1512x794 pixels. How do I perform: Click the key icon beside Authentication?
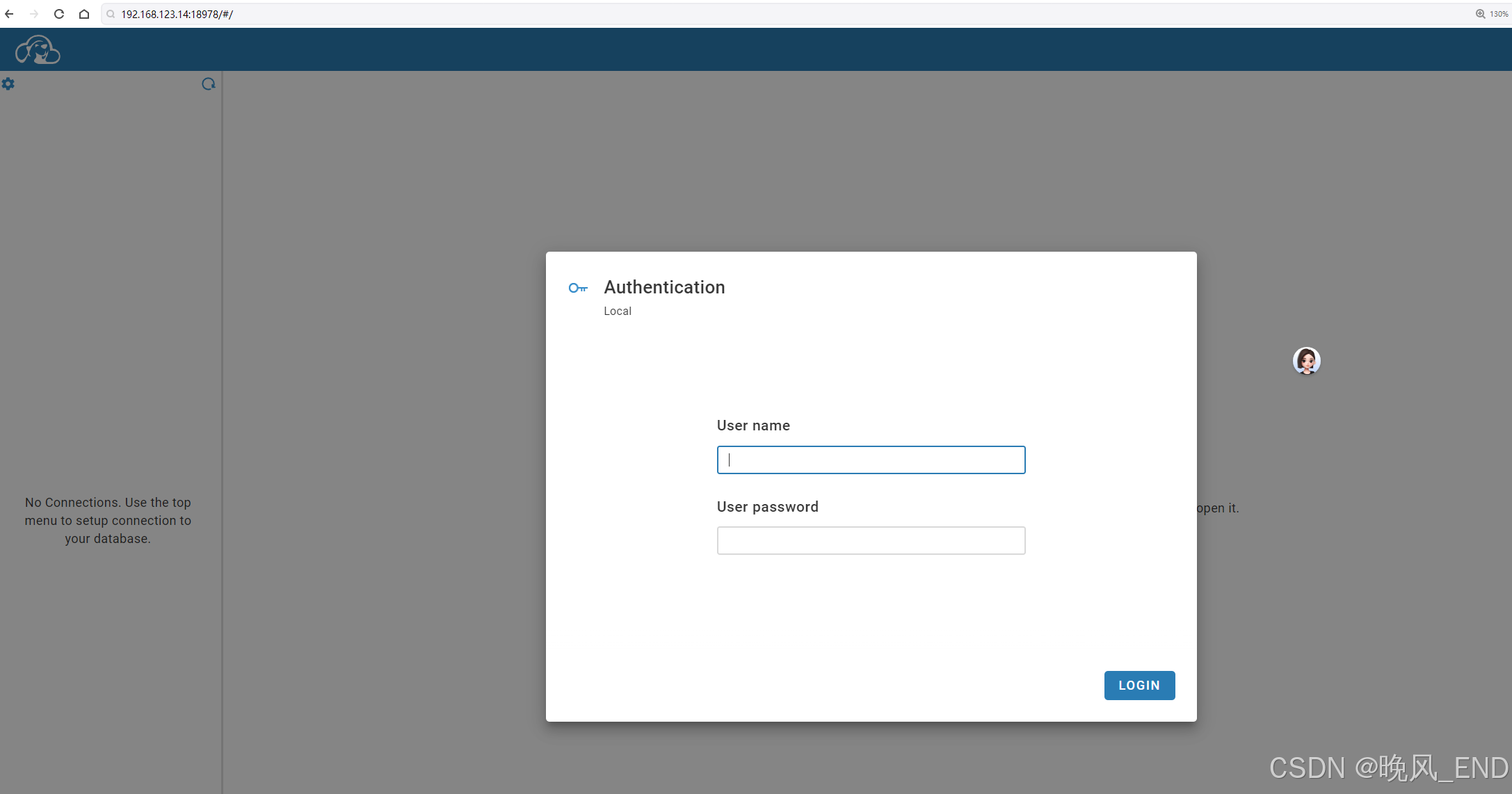tap(578, 288)
